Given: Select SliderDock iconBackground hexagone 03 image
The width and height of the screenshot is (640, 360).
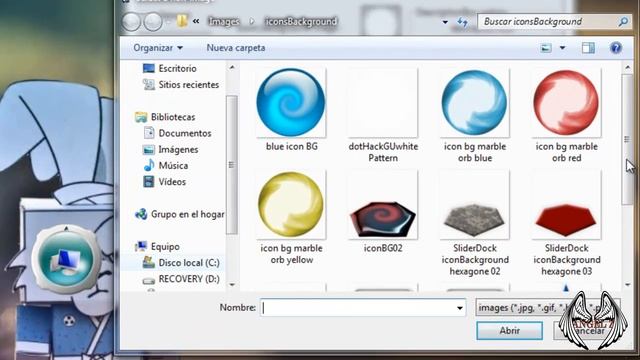Looking at the screenshot, I should click(566, 220).
